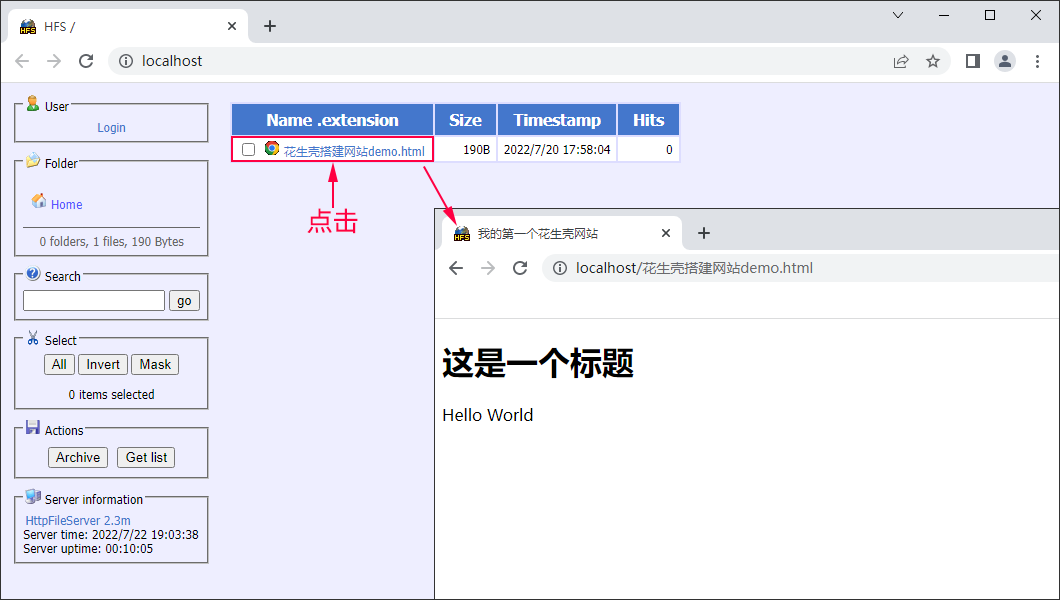Sort by the Timestamp column header
Screen dimensions: 1060x600
tap(557, 120)
